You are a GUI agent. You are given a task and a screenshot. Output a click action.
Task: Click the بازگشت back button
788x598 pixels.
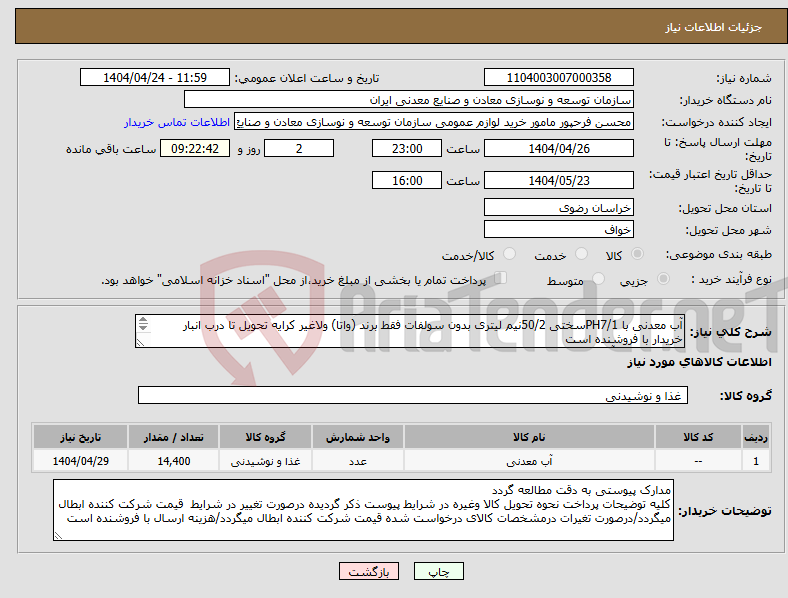(x=369, y=571)
